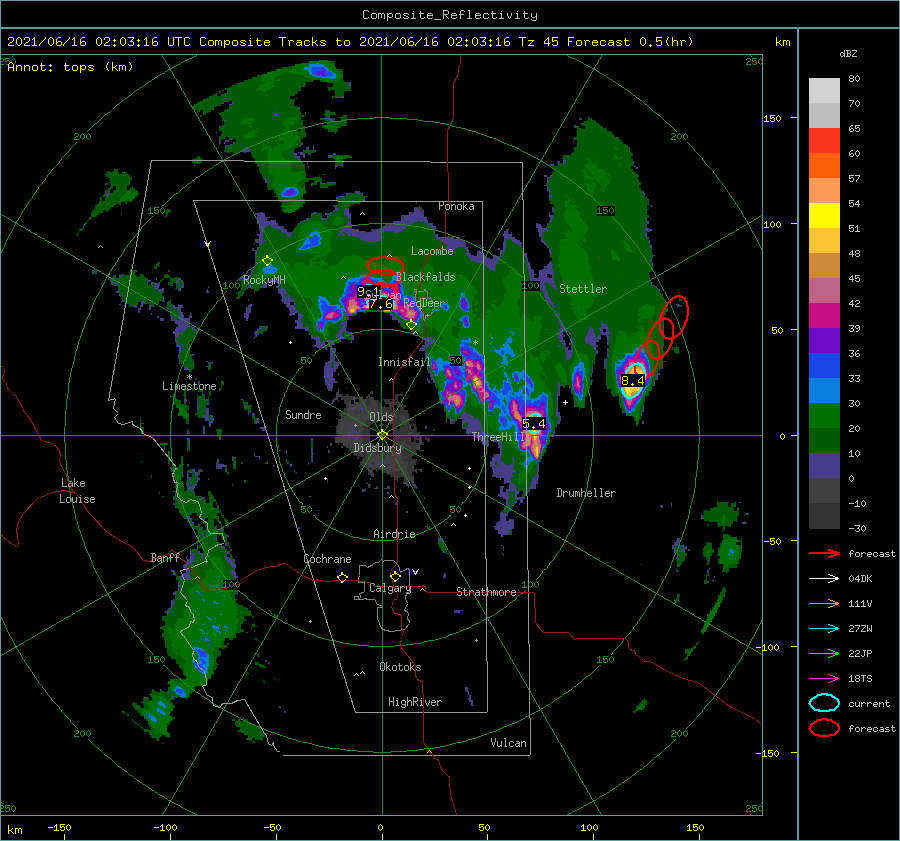Click the Drumheller town label
Screen dimensions: 900x841
(x=586, y=493)
